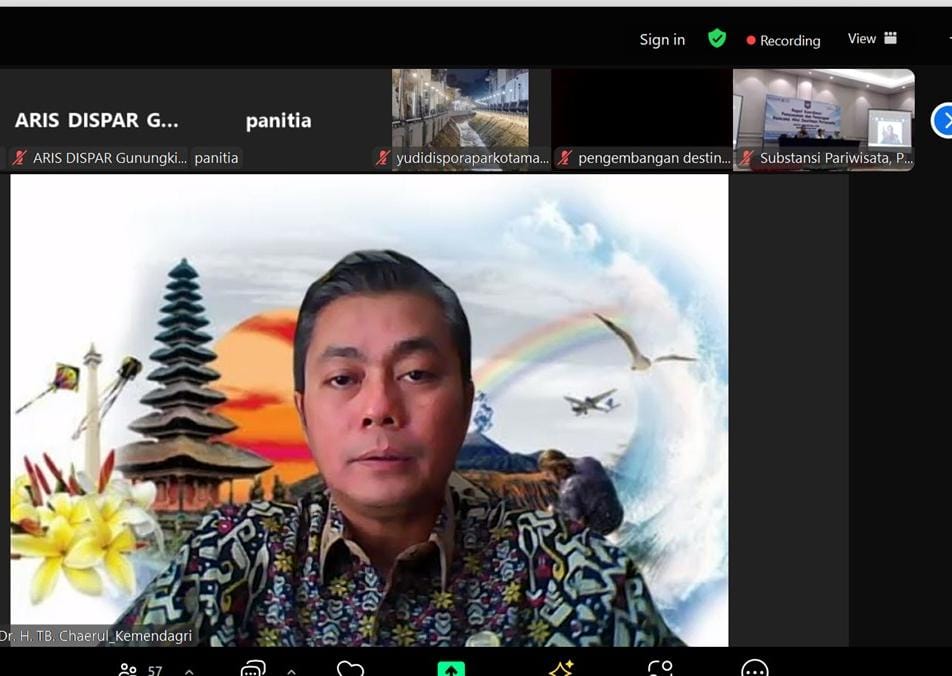
Task: Click the green encryption shield icon
Action: (x=717, y=39)
